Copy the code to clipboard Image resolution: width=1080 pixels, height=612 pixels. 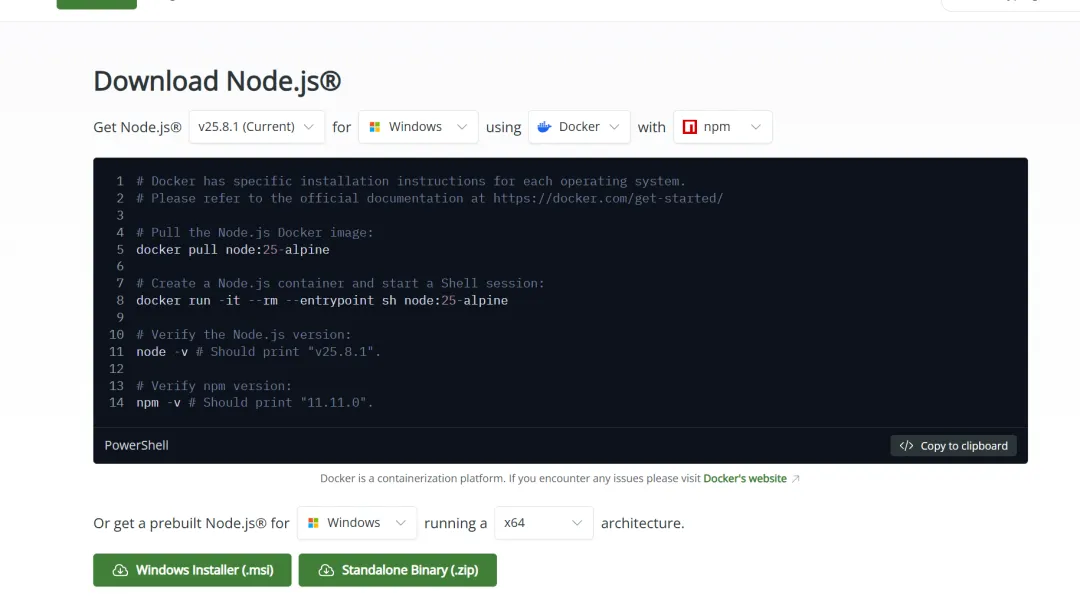tap(953, 445)
